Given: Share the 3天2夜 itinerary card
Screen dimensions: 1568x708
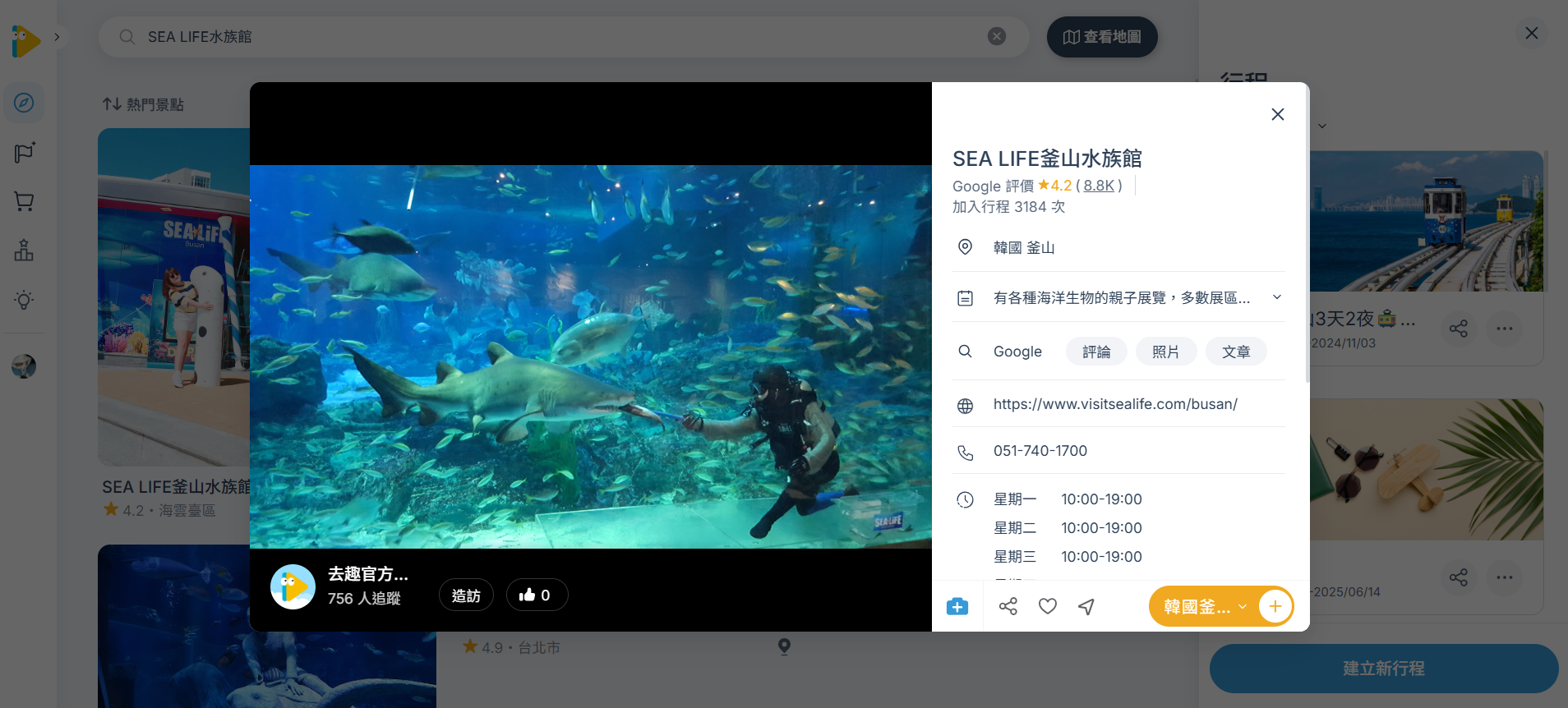Looking at the screenshot, I should coord(1459,329).
